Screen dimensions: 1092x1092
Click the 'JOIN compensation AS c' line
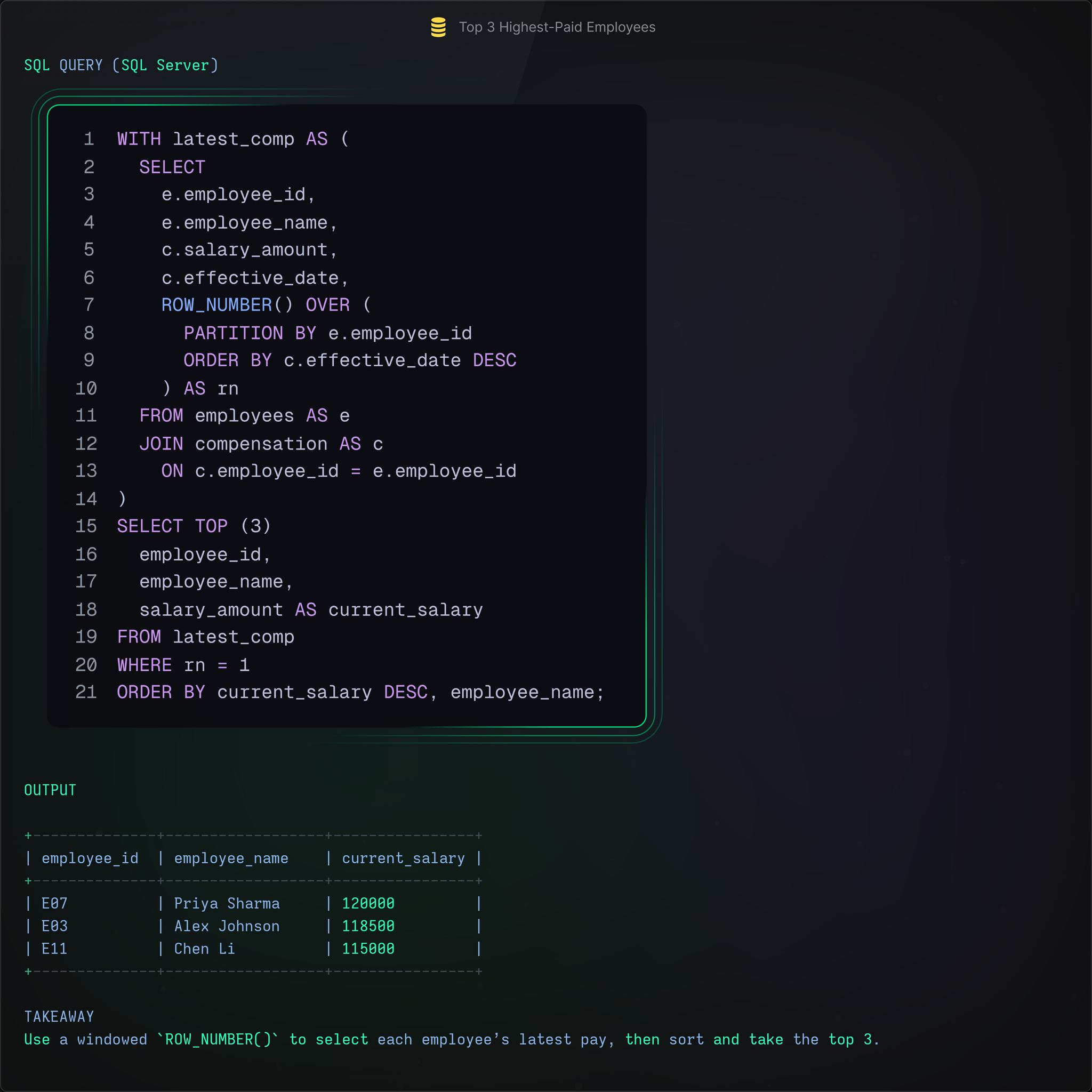(x=261, y=444)
